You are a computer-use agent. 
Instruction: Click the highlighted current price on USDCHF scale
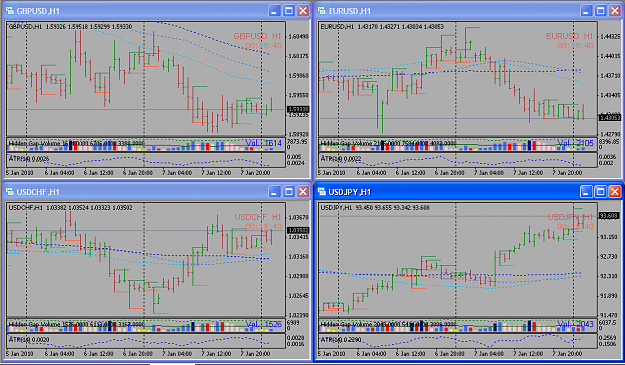[298, 230]
